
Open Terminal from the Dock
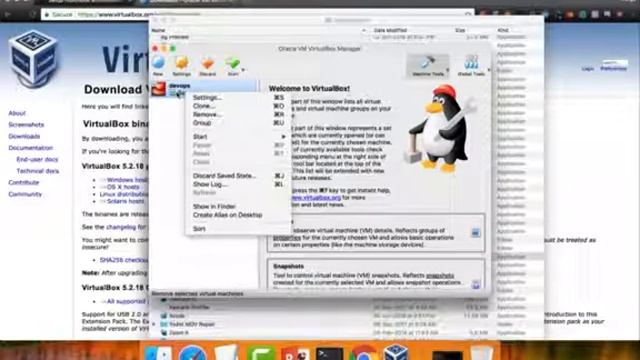coord(329,353)
